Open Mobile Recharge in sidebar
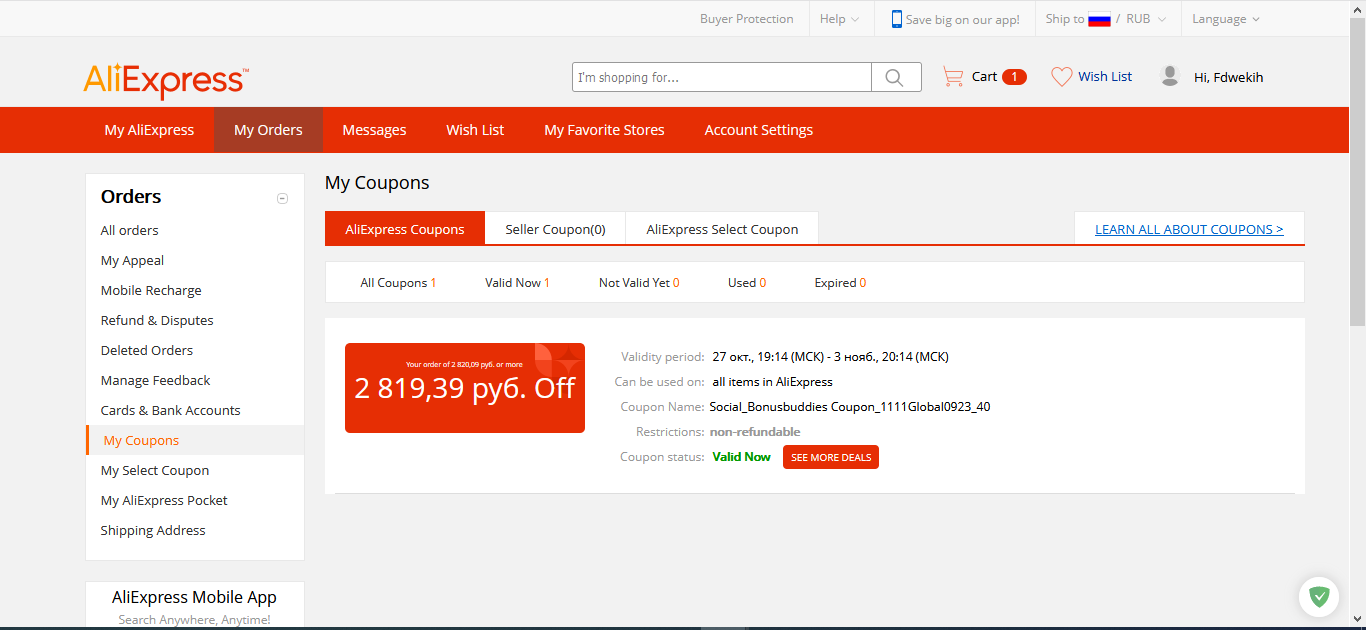This screenshot has width=1366, height=630. click(x=151, y=290)
